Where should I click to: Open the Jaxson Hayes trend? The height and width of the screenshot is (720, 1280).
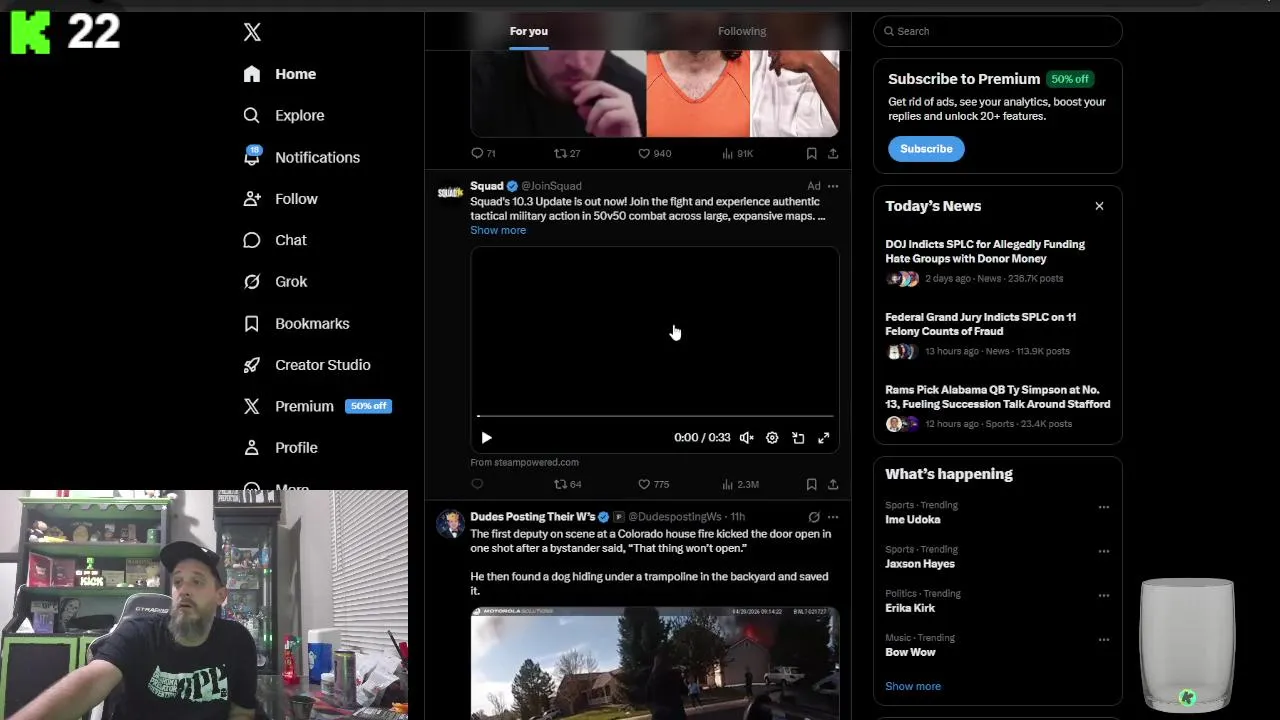click(x=919, y=564)
